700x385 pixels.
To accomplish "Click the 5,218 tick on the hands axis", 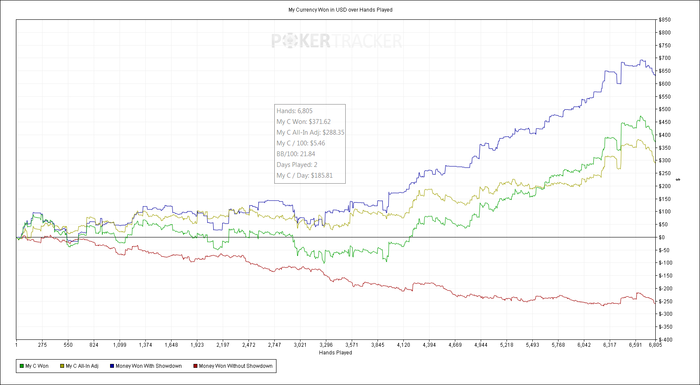I will (506, 345).
